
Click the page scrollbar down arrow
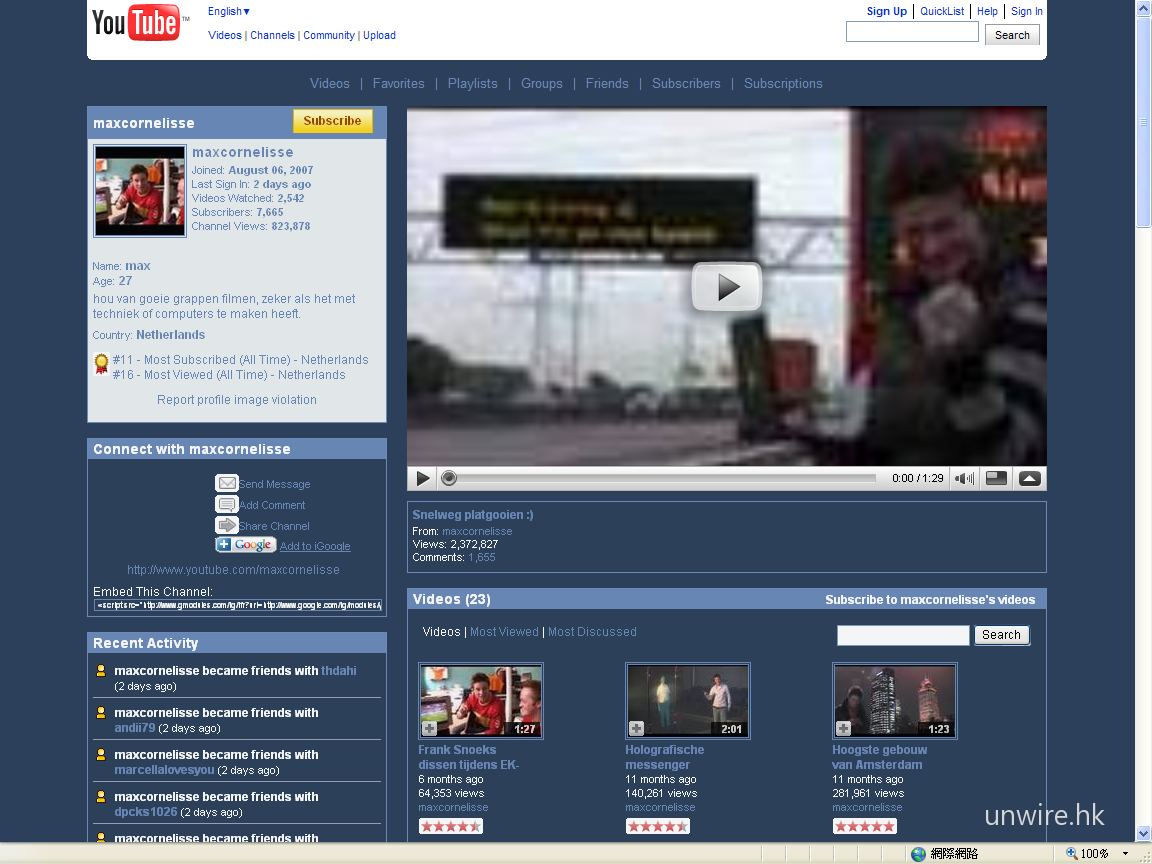coord(1143,833)
